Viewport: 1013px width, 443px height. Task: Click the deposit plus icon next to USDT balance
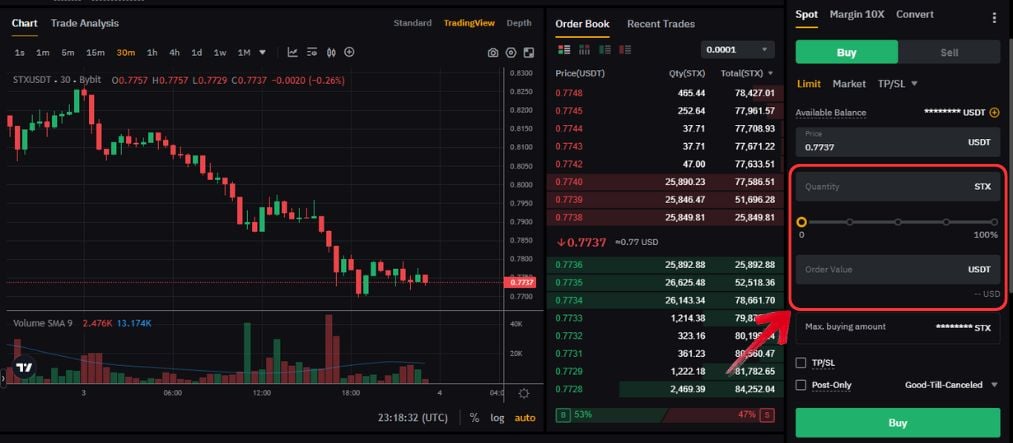pos(995,112)
